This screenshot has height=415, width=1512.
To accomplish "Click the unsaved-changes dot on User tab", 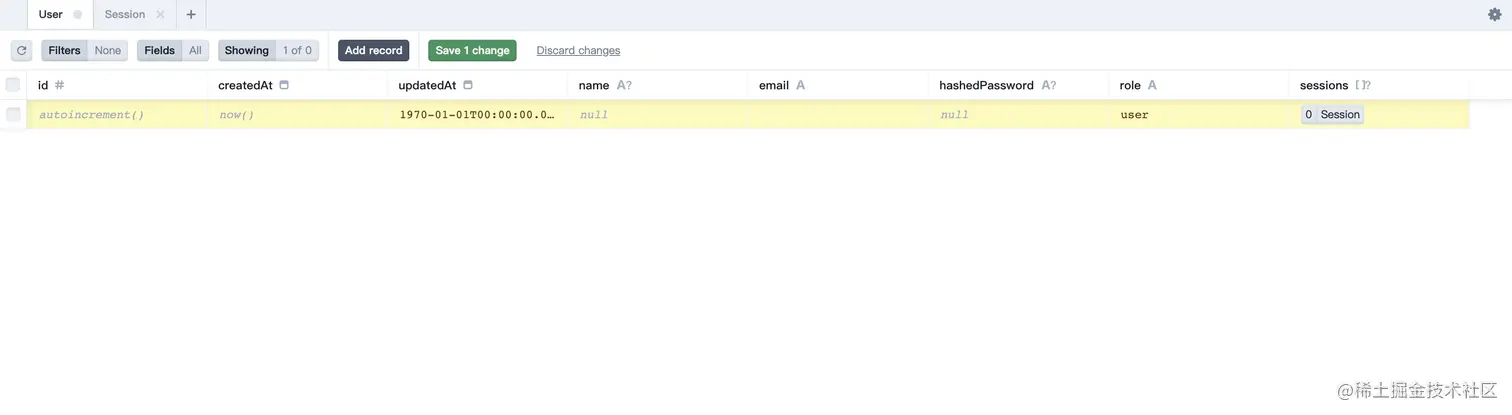I will [77, 15].
